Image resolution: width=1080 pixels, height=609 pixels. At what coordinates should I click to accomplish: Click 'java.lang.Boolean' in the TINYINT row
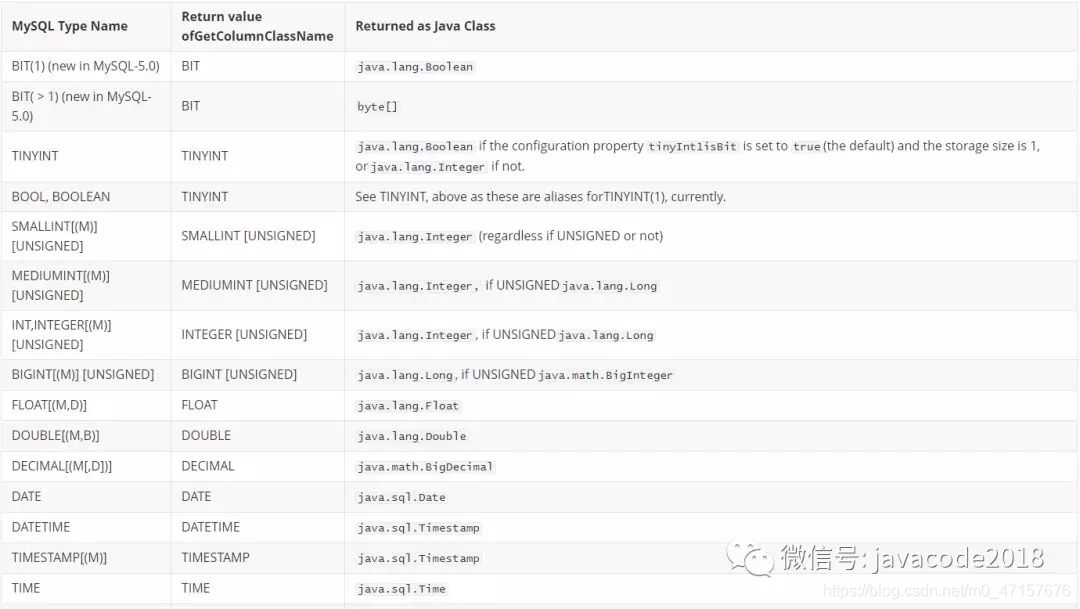[415, 147]
